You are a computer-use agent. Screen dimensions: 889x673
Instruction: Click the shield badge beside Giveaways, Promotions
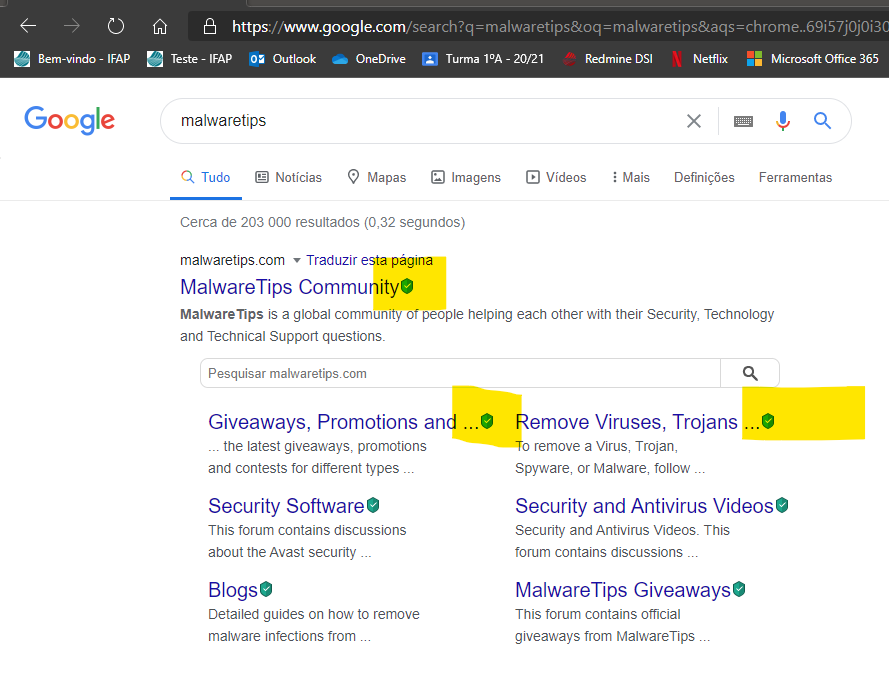pos(487,421)
